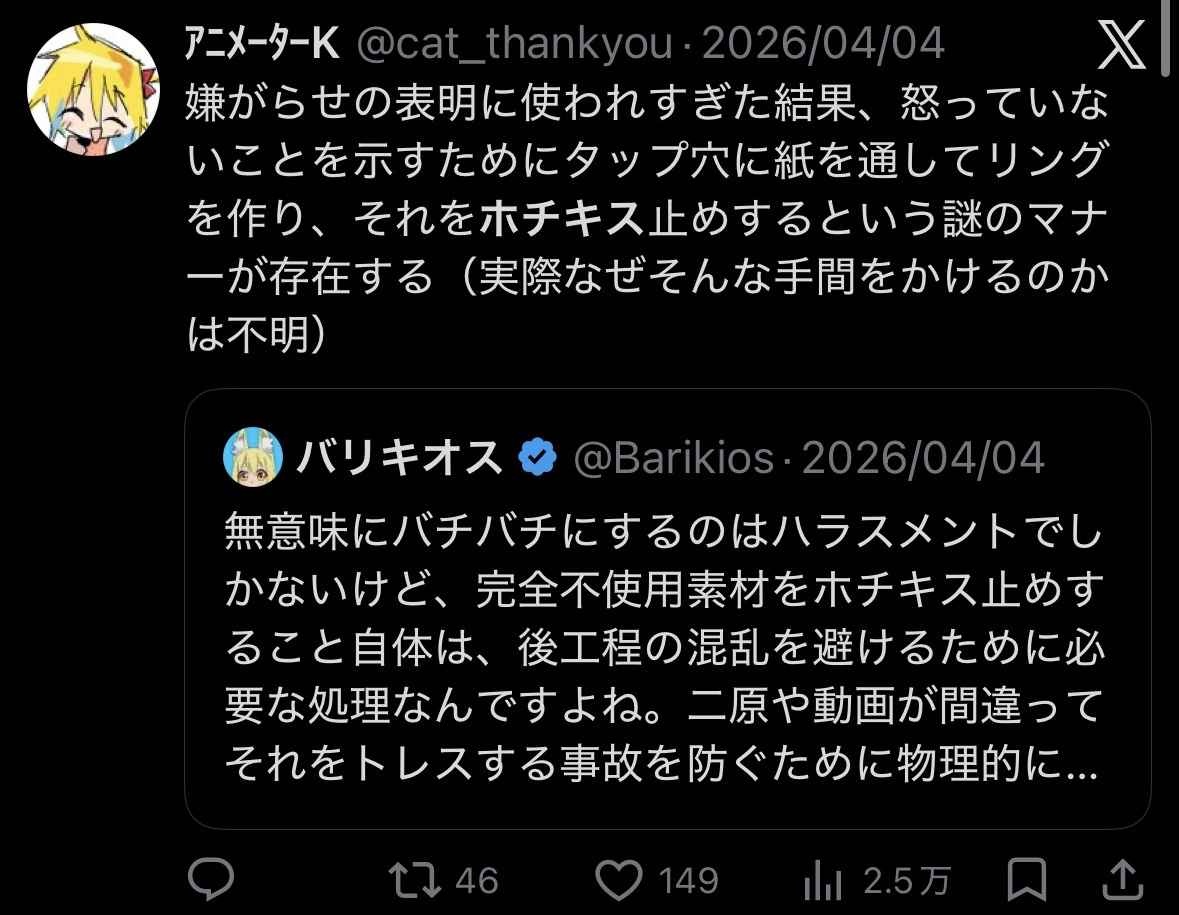
Task: Click the 2.5万 views count
Action: tap(906, 881)
